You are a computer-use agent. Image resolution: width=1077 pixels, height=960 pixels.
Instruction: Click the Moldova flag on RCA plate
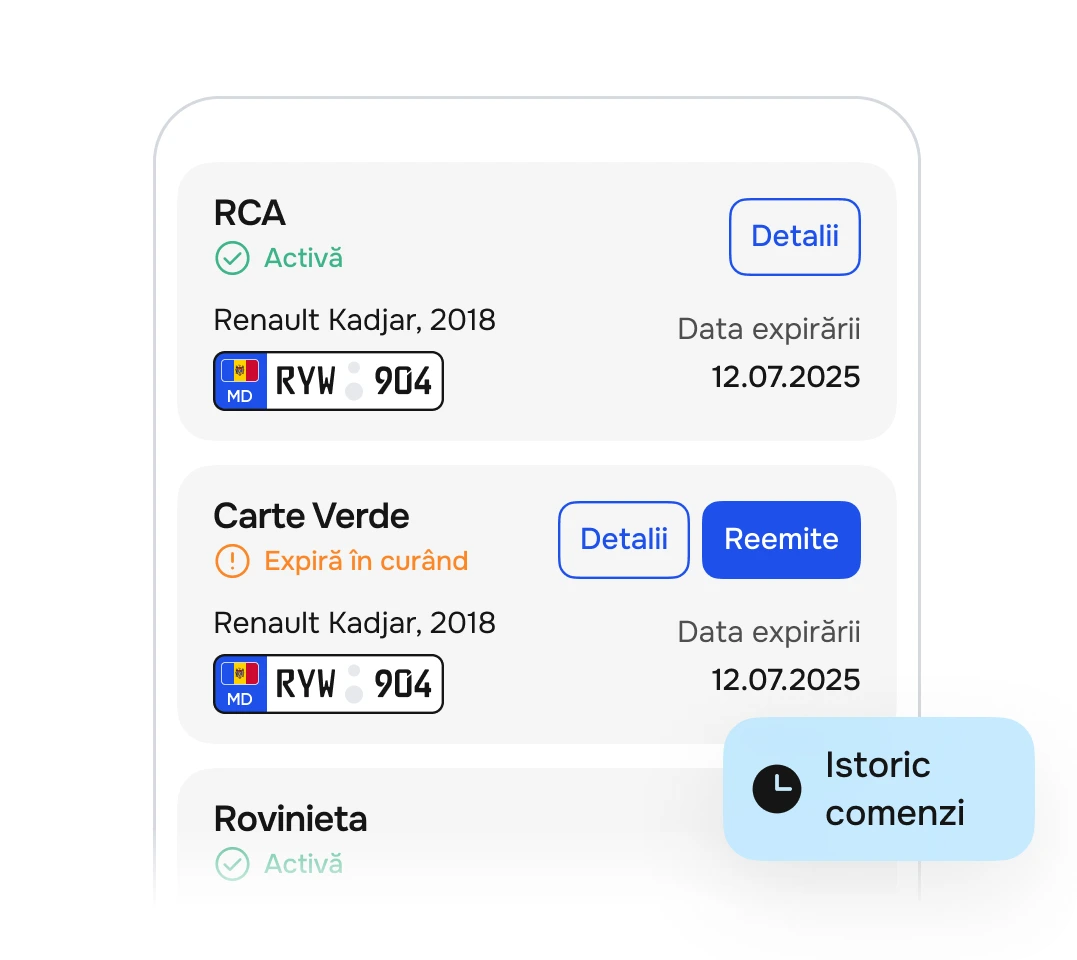[240, 372]
